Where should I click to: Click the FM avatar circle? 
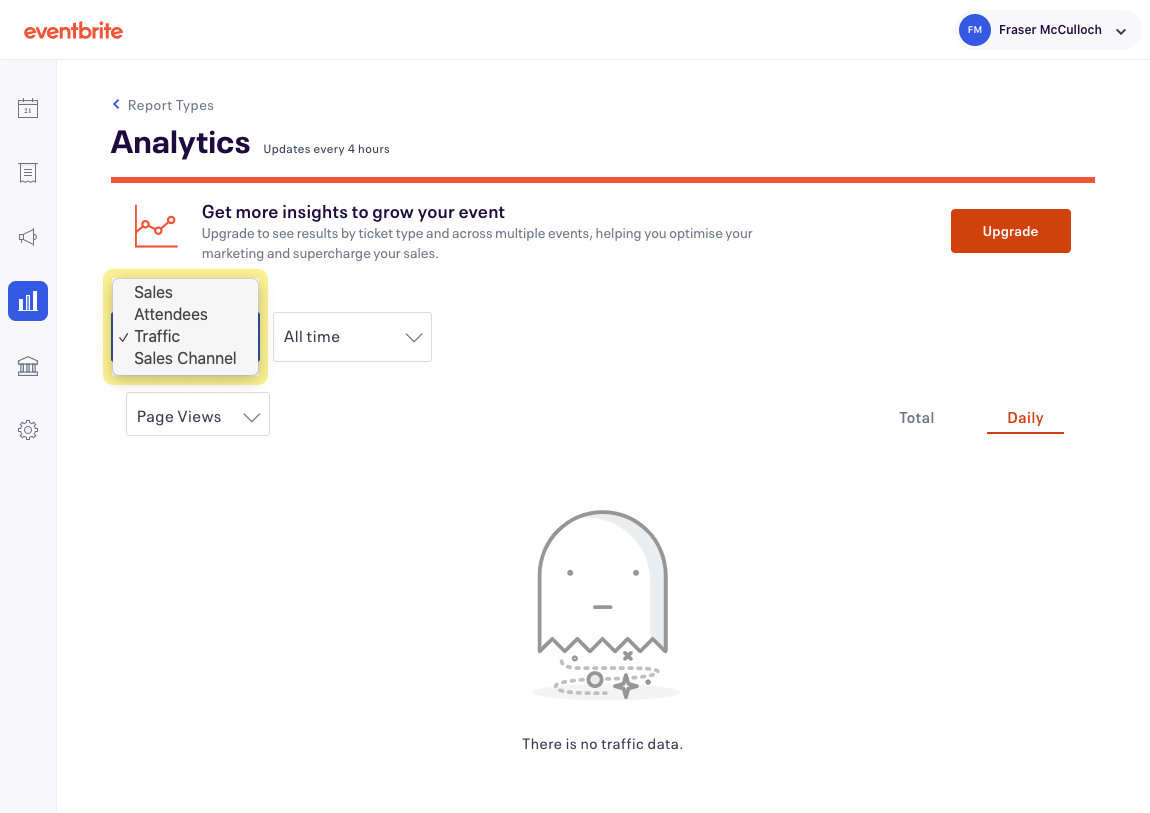[974, 30]
